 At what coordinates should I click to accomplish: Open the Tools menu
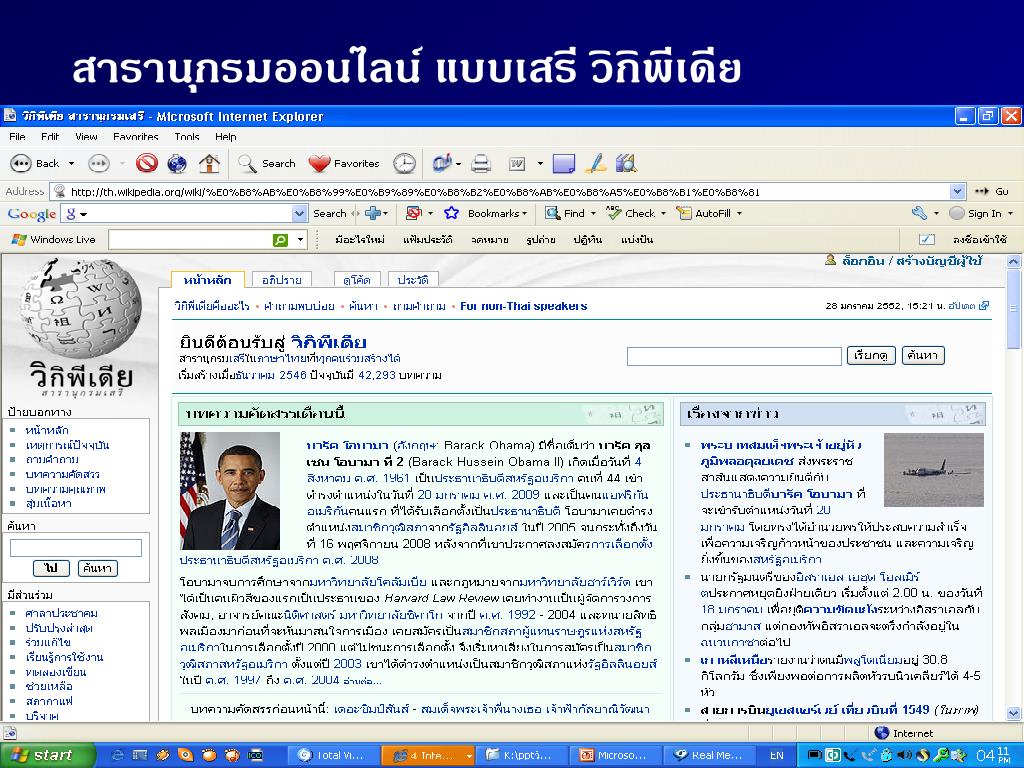click(x=187, y=136)
